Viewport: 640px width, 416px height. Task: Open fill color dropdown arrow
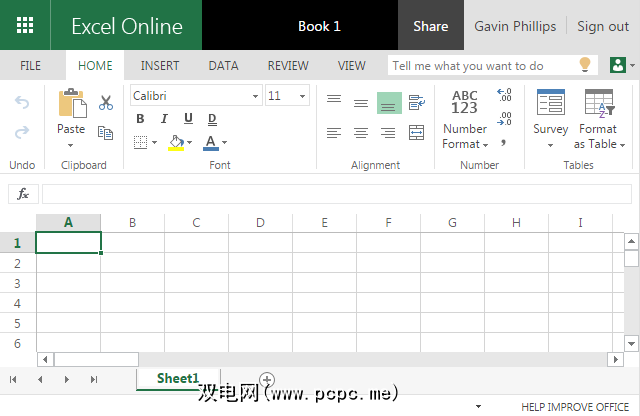189,142
